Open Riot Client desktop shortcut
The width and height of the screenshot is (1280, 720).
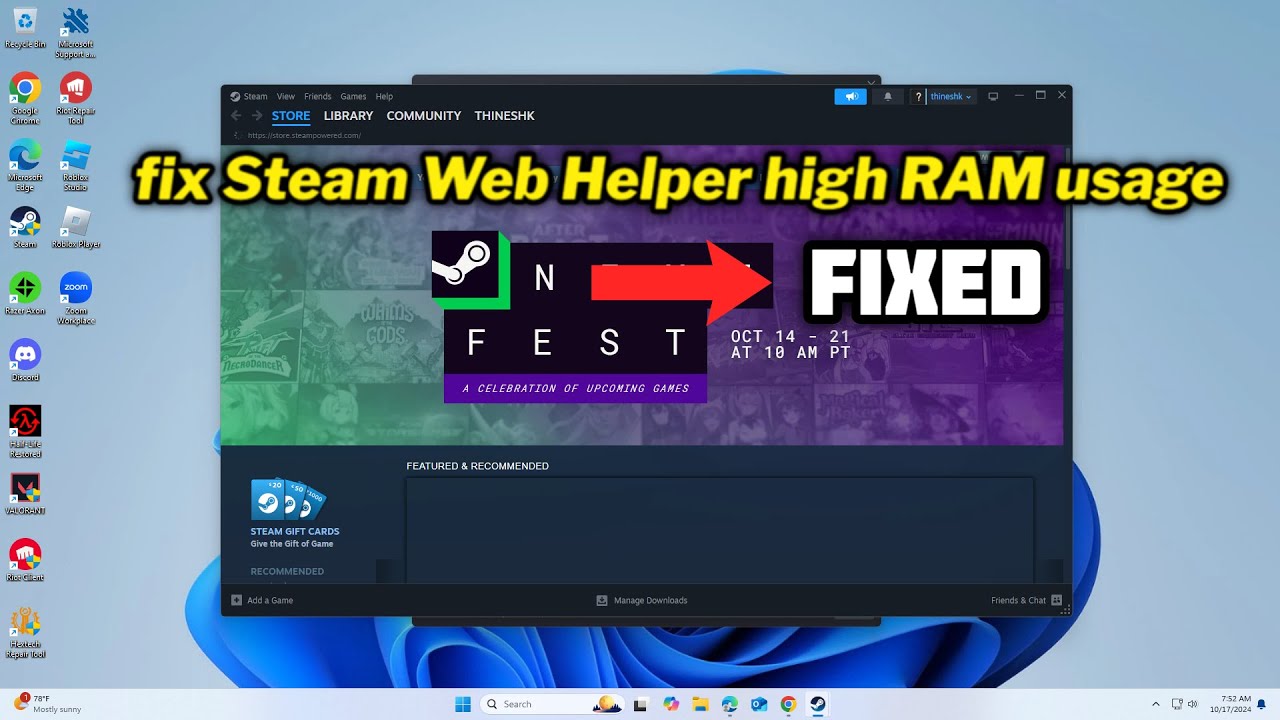(25, 560)
